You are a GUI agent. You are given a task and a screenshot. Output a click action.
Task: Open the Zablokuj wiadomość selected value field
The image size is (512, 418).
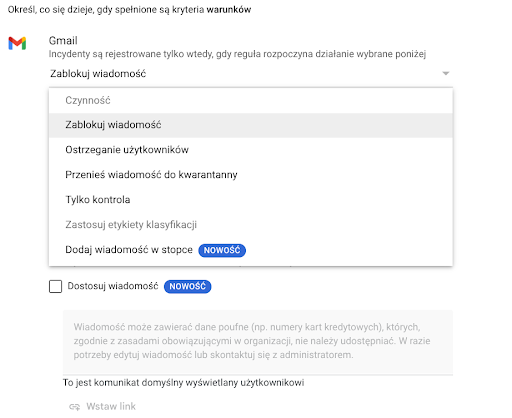[x=250, y=74]
